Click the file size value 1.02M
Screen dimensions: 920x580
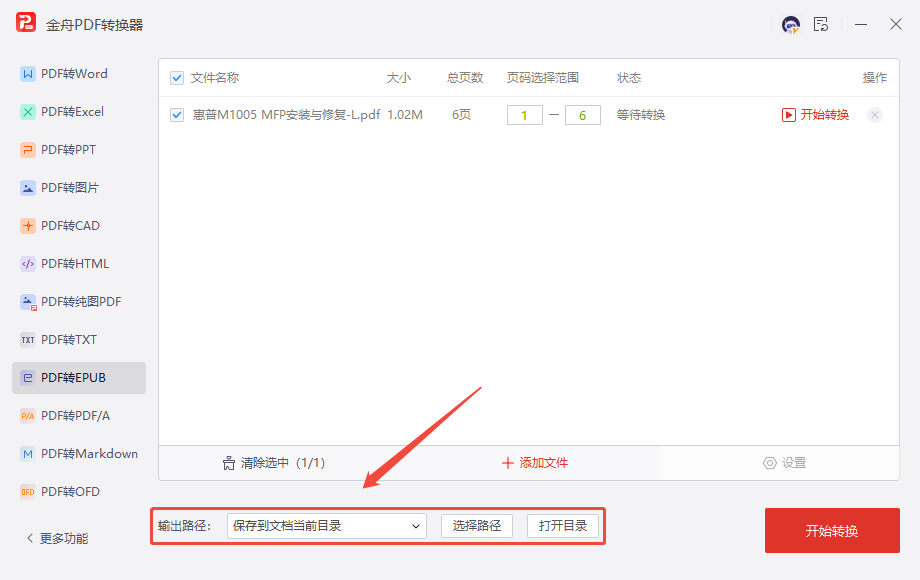(405, 115)
